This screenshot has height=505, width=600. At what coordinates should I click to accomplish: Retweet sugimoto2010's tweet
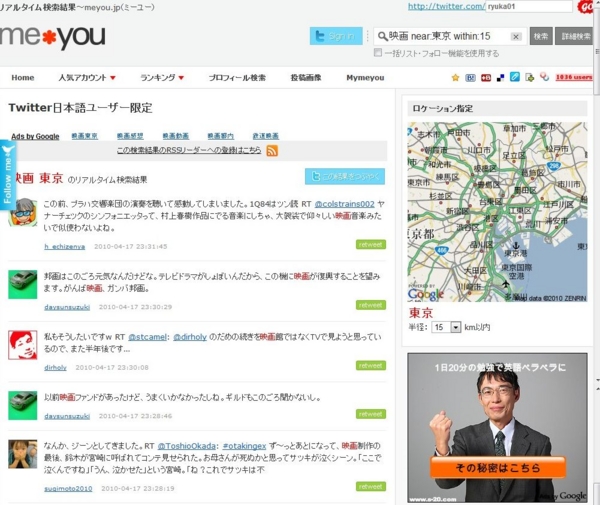371,486
